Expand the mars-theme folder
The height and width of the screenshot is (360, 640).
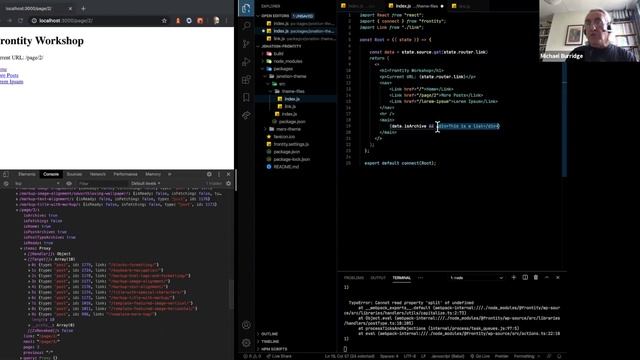point(288,129)
